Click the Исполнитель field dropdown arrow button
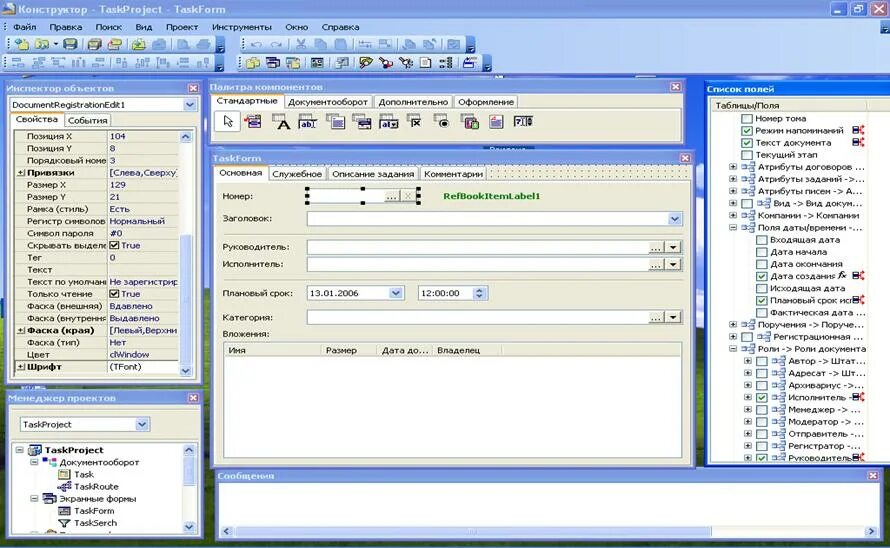 click(673, 265)
